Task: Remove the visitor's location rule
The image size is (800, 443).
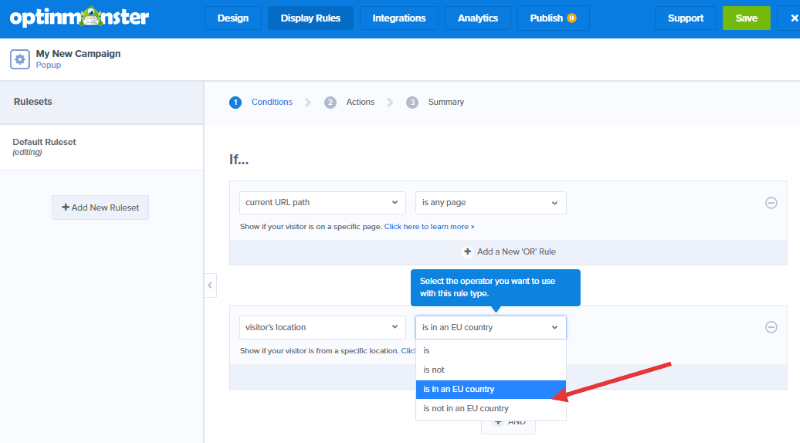Action: [771, 327]
